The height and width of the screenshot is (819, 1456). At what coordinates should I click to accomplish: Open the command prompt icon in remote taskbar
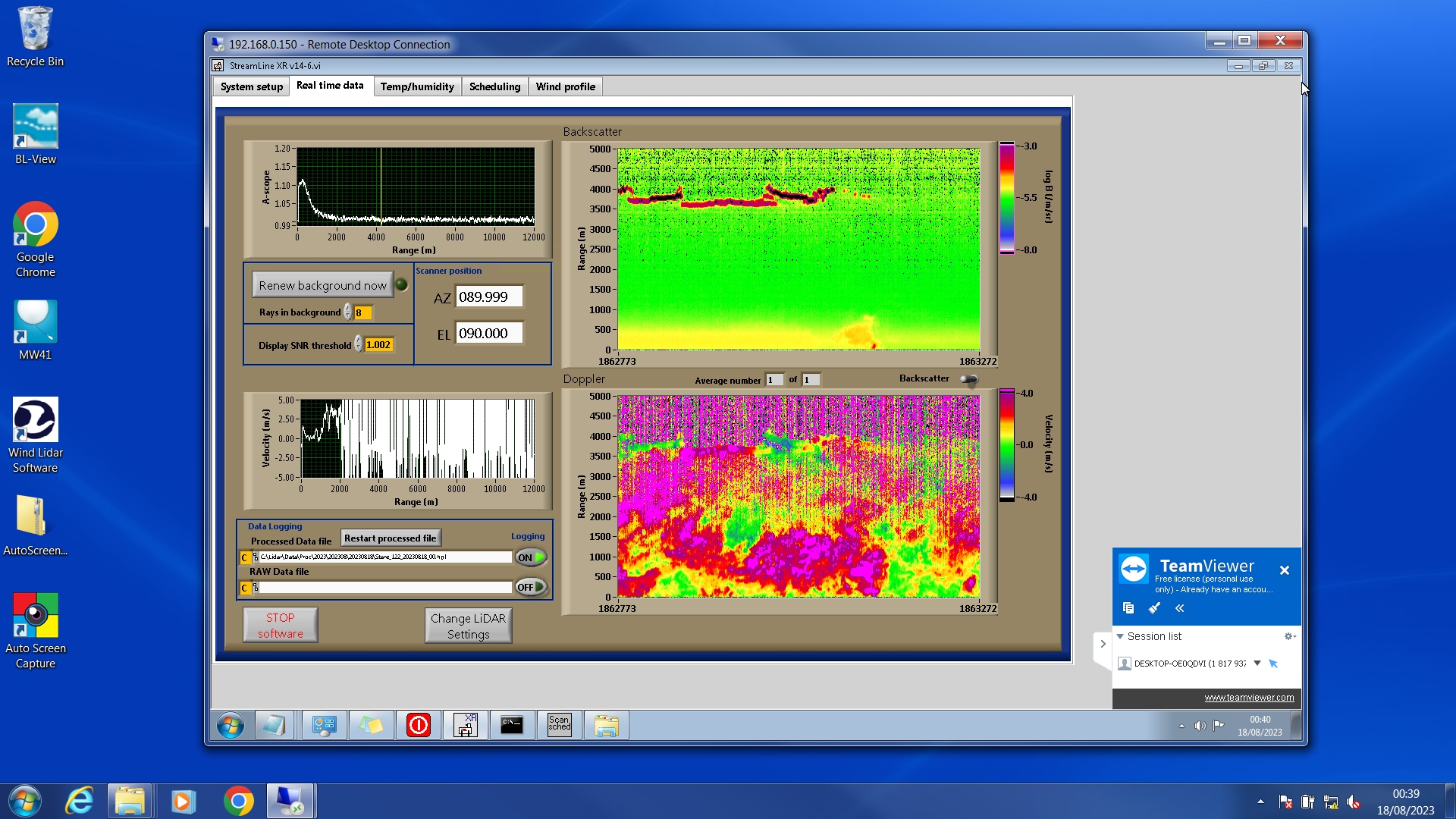[512, 726]
